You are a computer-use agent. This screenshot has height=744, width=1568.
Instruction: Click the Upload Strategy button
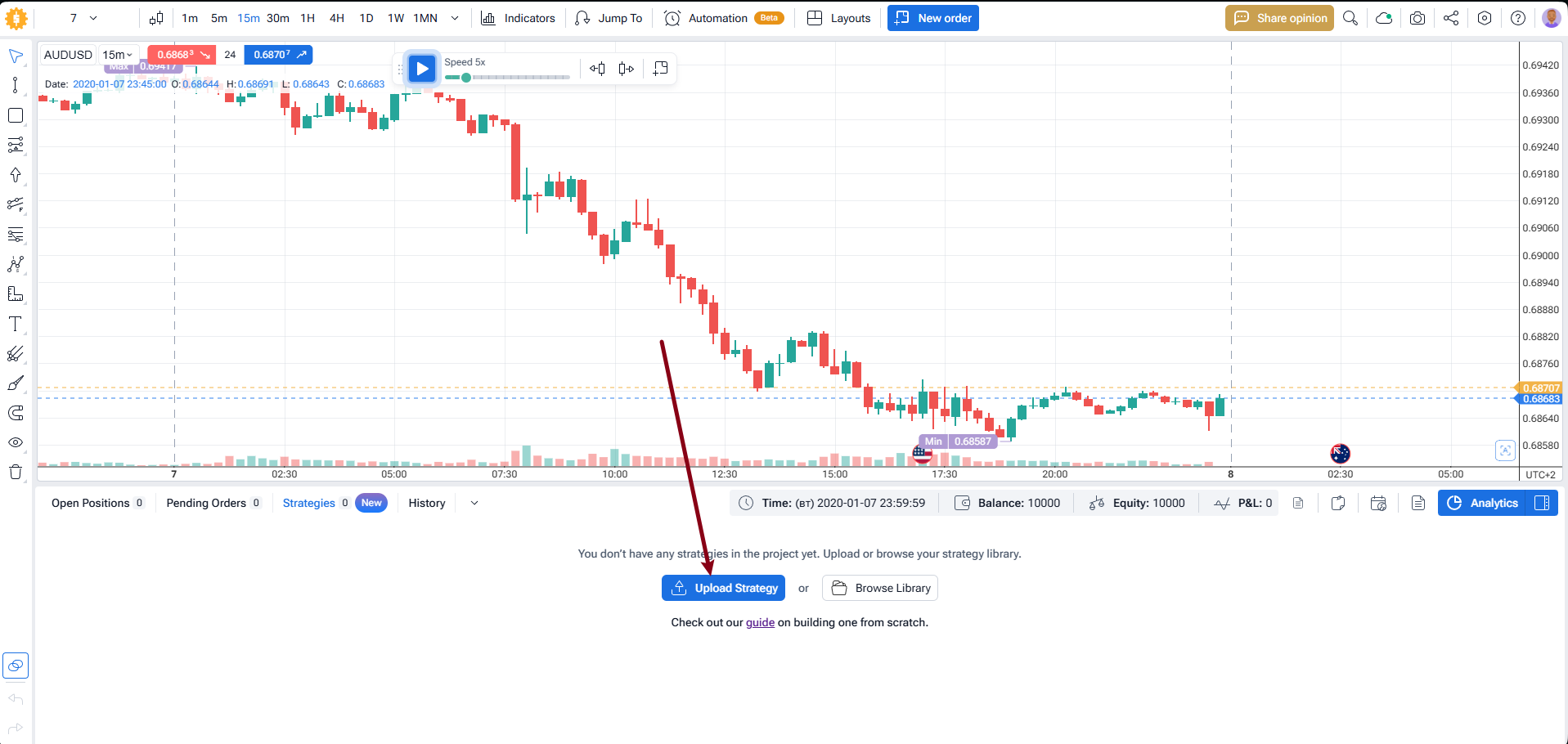[x=723, y=588]
